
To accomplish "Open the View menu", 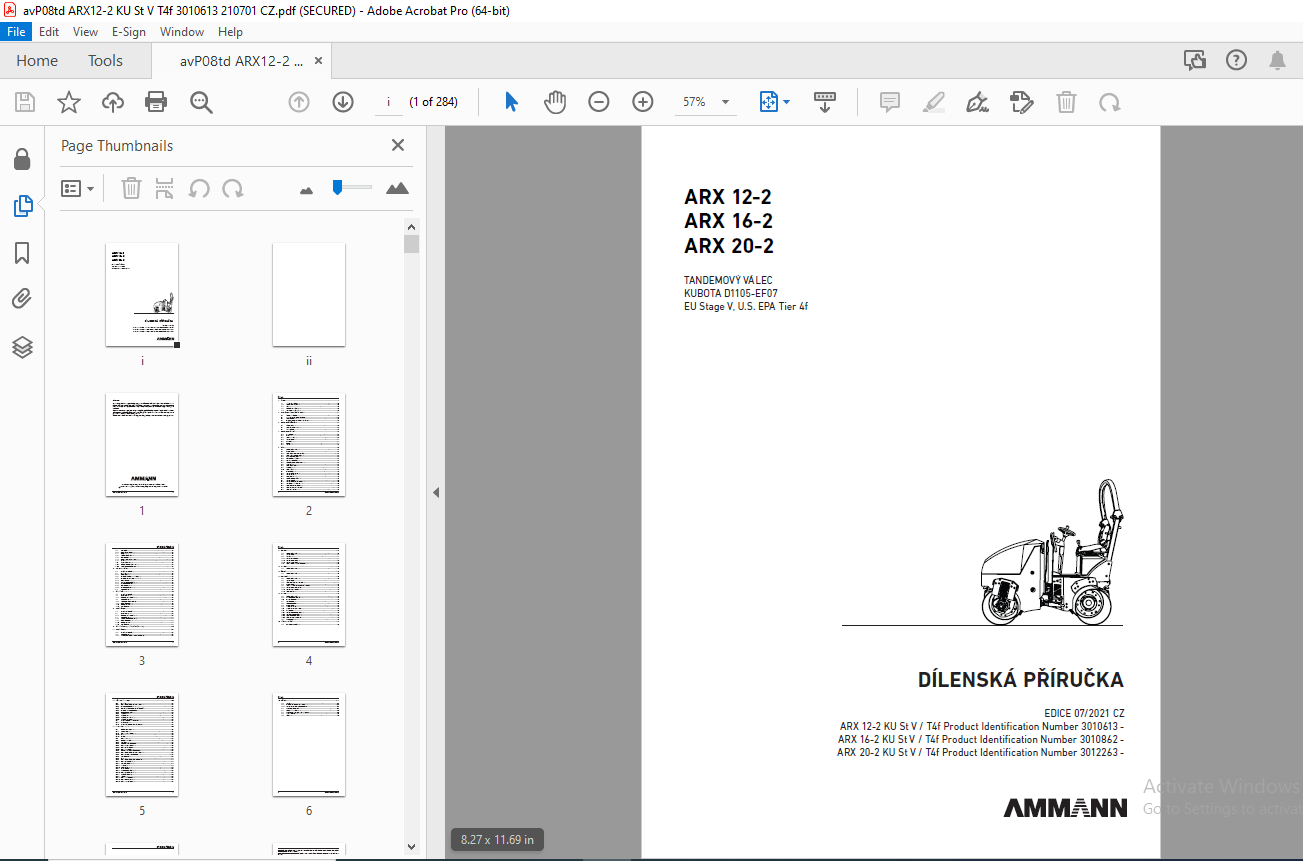I will 86,32.
